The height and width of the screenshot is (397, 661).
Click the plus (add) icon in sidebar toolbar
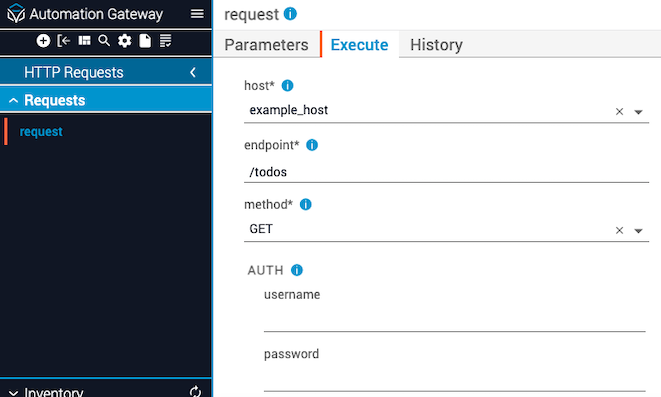[43, 41]
